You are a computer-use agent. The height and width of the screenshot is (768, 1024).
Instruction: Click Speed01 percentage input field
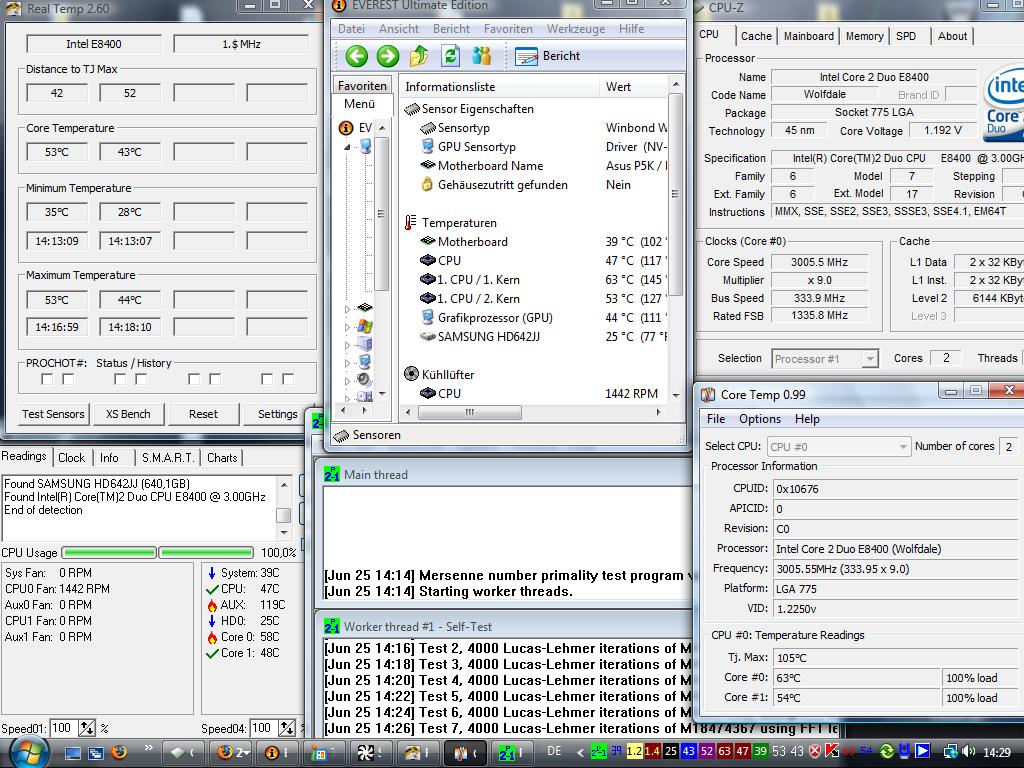[63, 728]
